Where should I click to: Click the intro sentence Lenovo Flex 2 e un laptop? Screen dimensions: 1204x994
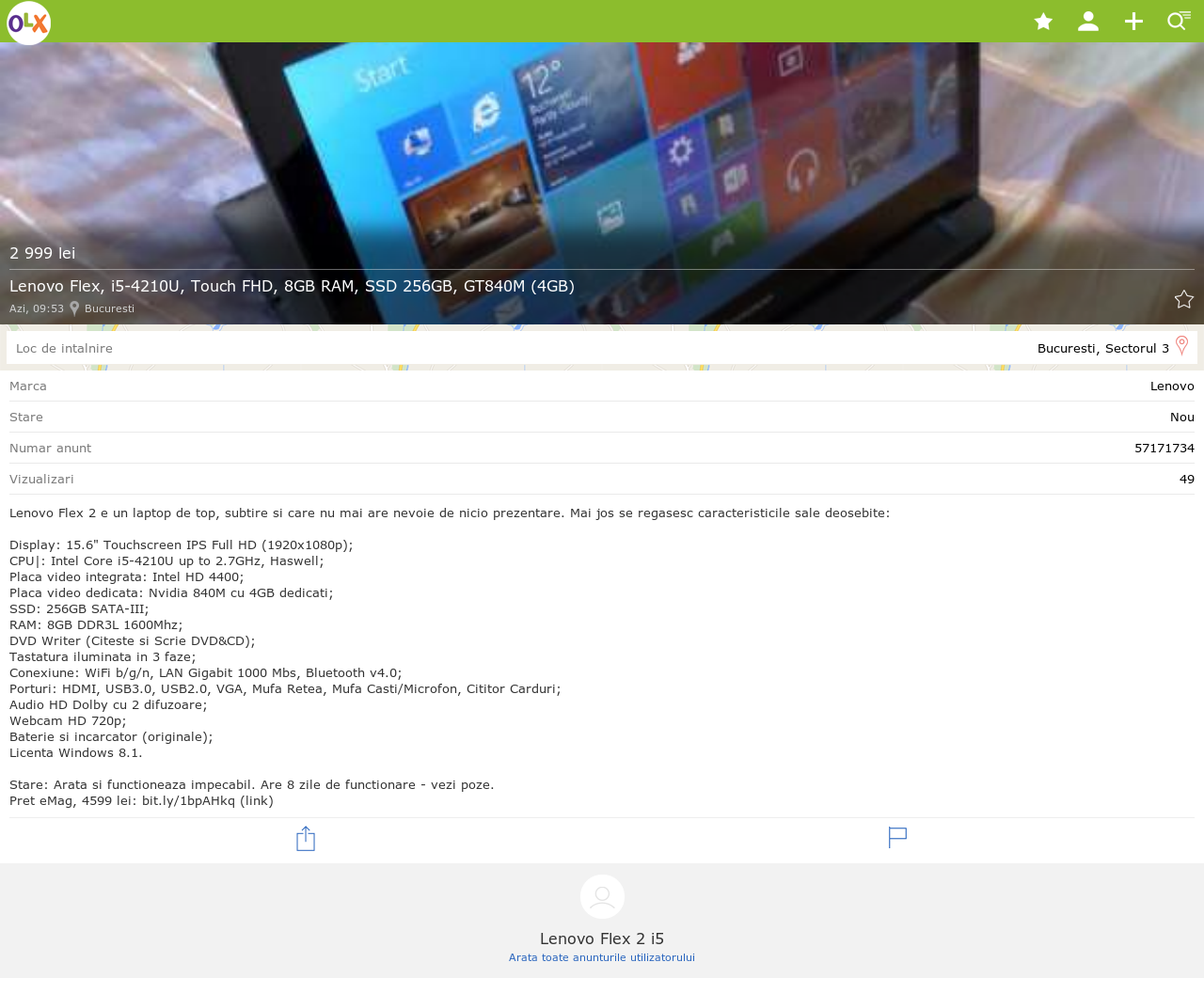450,513
